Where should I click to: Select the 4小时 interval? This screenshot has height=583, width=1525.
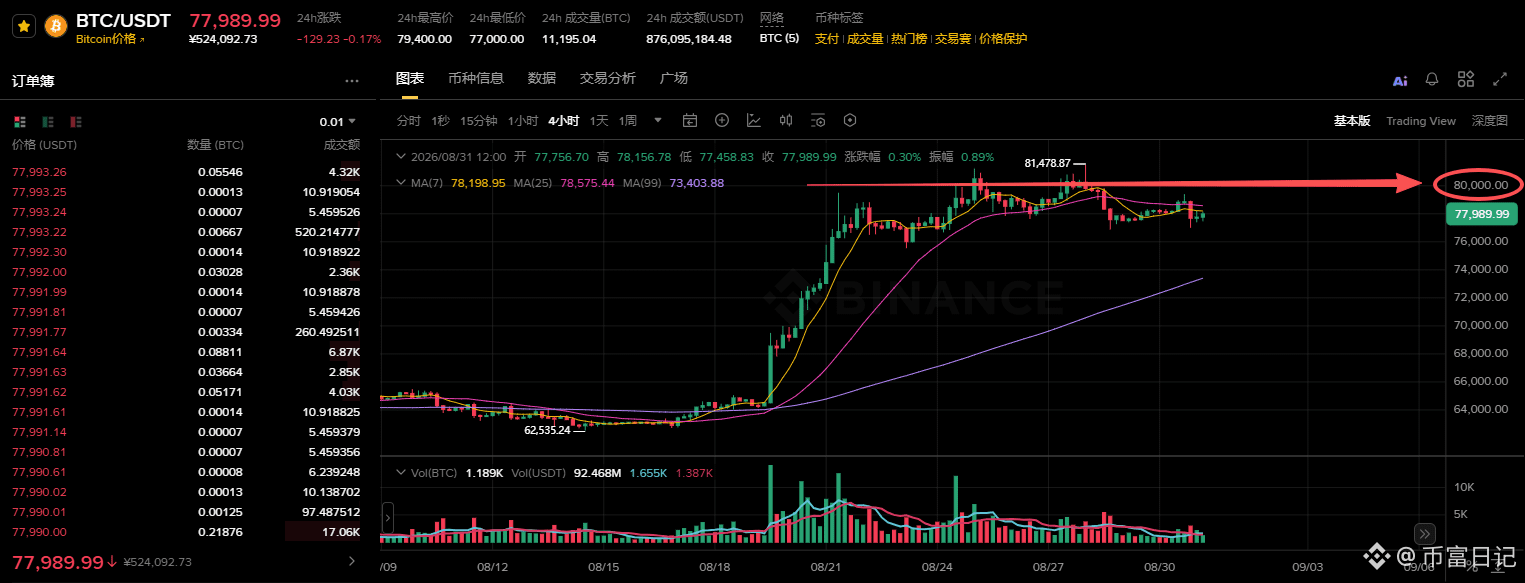[564, 121]
